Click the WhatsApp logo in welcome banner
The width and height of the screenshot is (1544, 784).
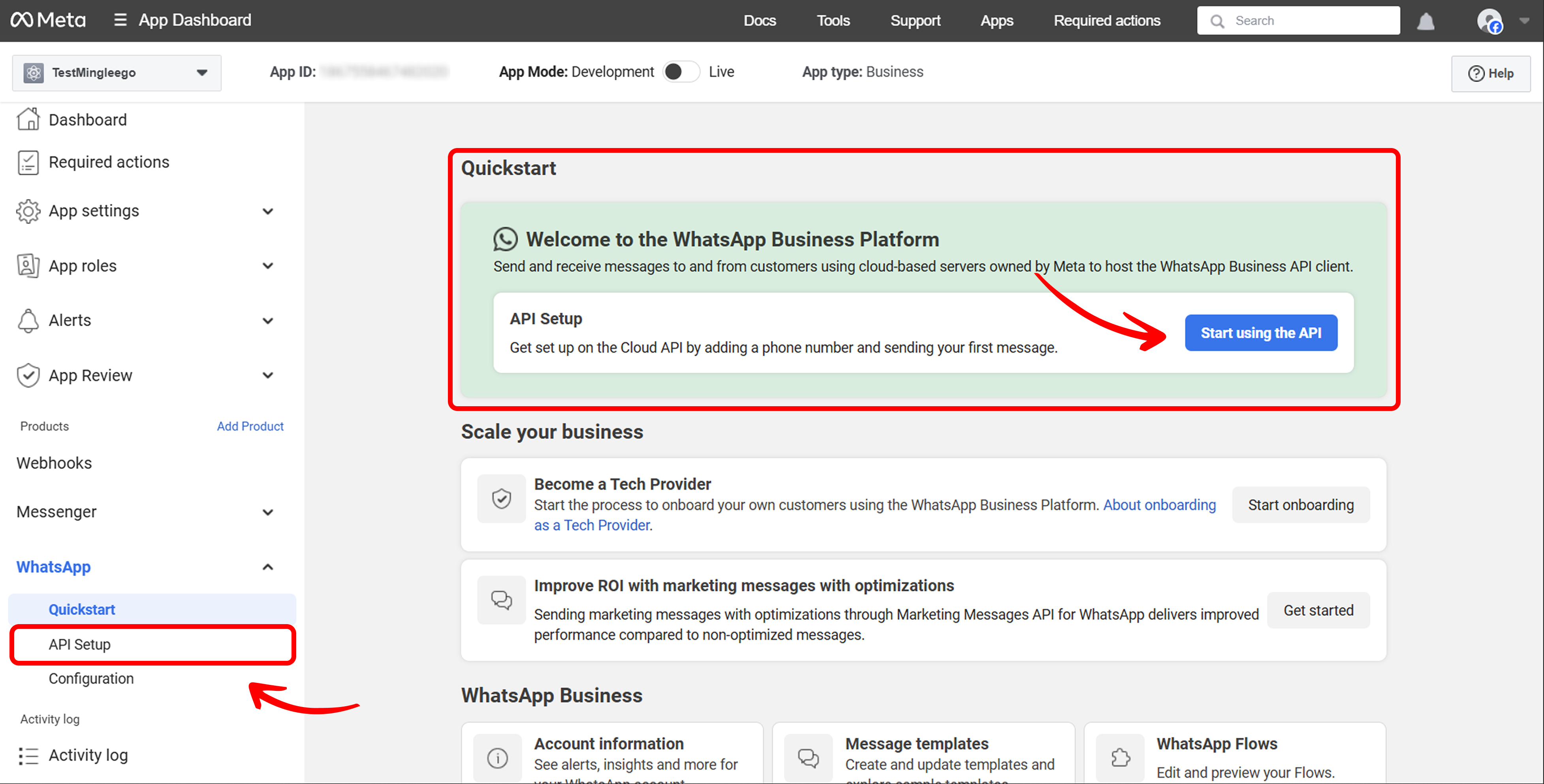(505, 240)
